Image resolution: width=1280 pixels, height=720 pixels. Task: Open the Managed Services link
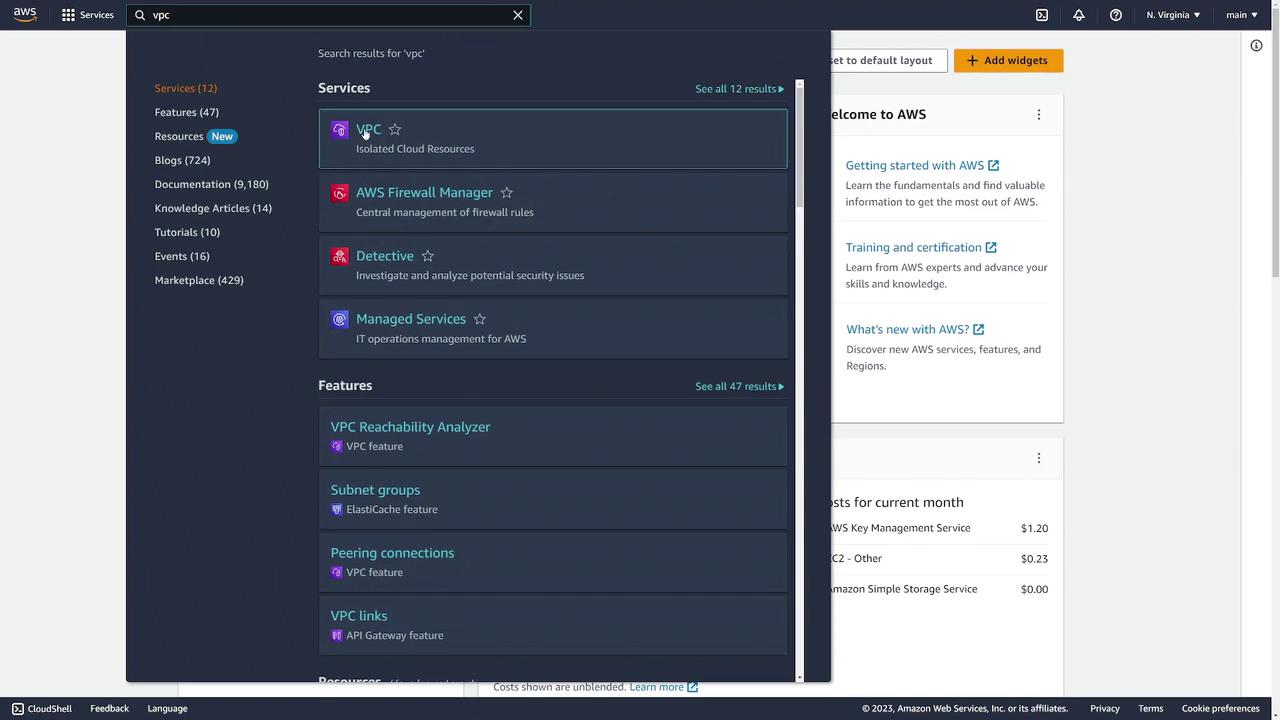pos(411,318)
